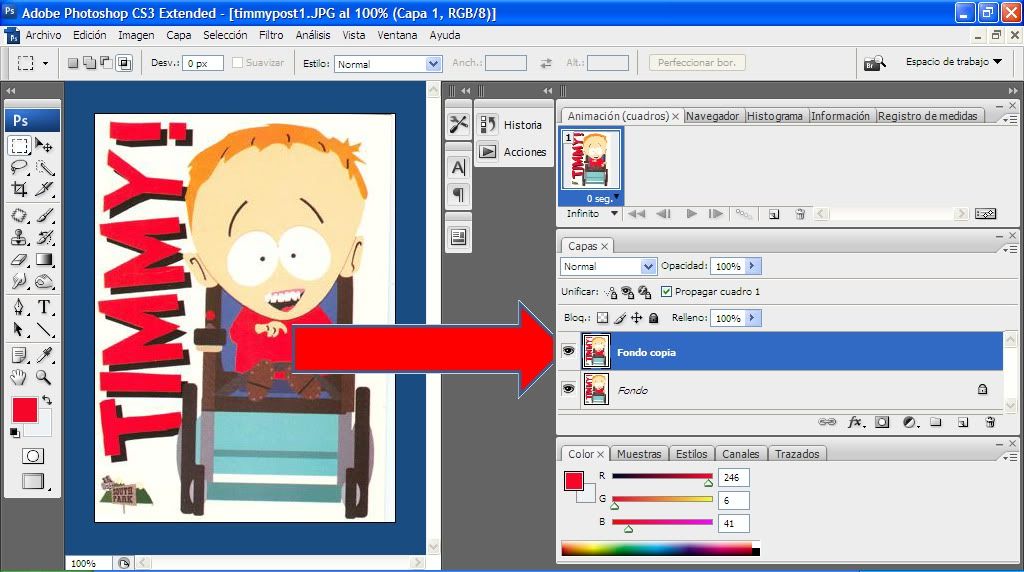This screenshot has width=1024, height=572.
Task: Select the Zoom tool
Action: [x=44, y=377]
